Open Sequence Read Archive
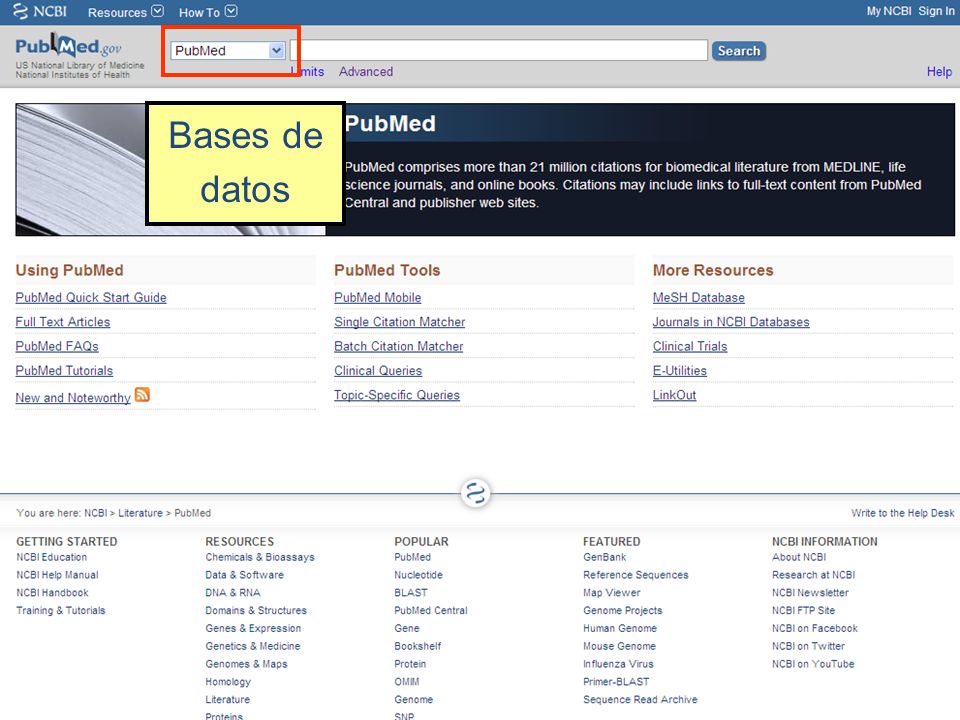 tap(640, 699)
